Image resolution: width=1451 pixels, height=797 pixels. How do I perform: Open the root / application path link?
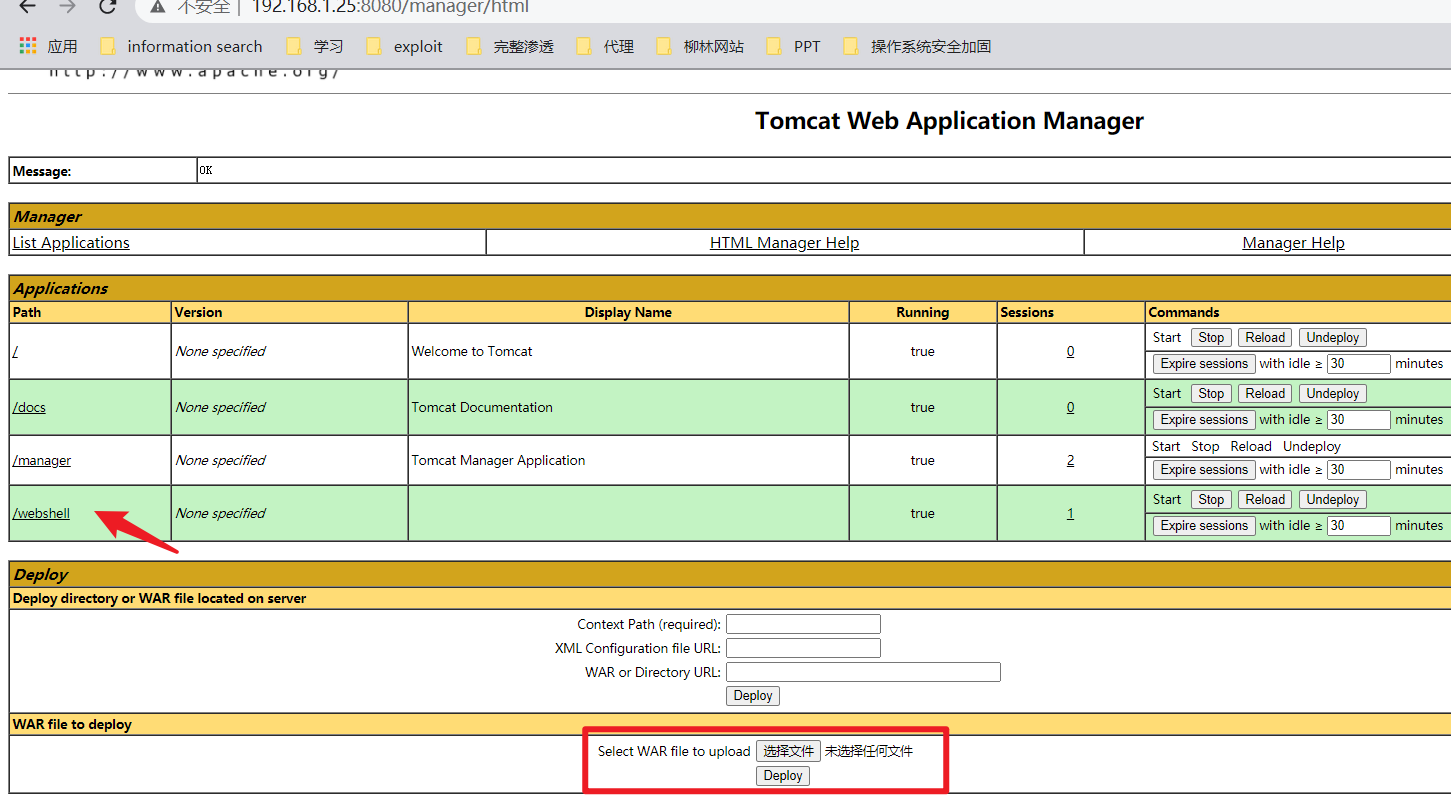[x=15, y=351]
